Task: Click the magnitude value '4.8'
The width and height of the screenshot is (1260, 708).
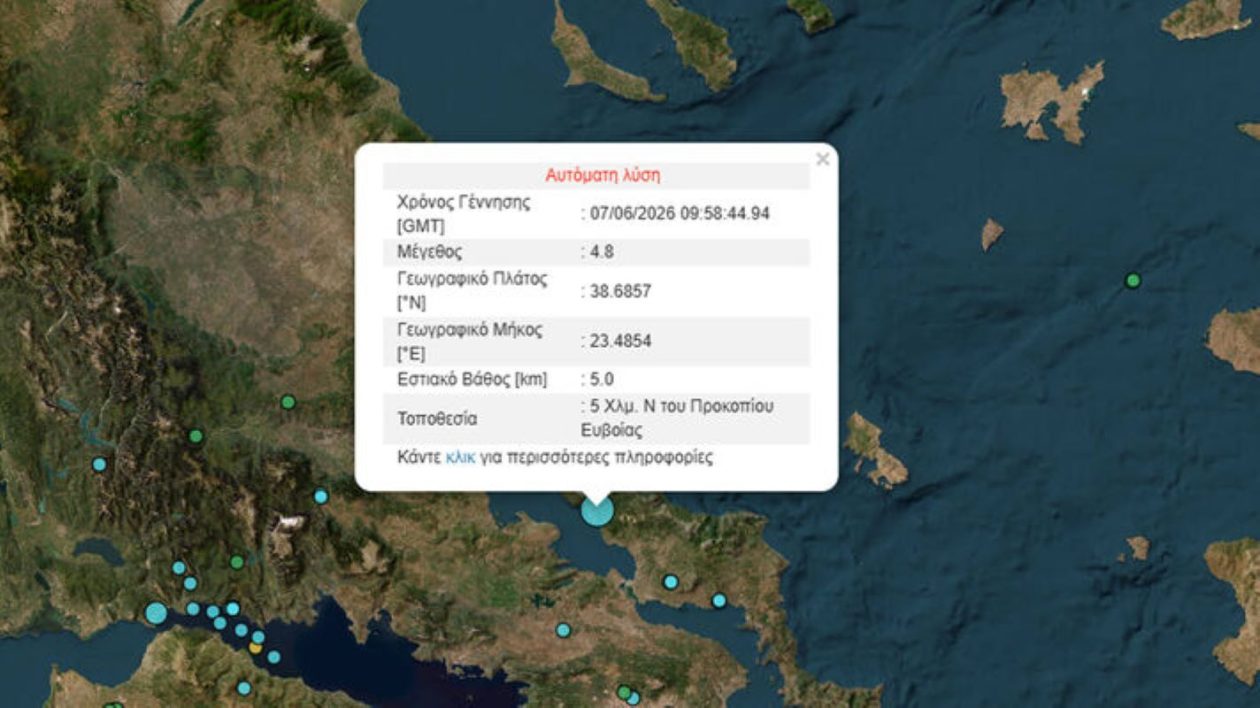Action: pos(601,252)
